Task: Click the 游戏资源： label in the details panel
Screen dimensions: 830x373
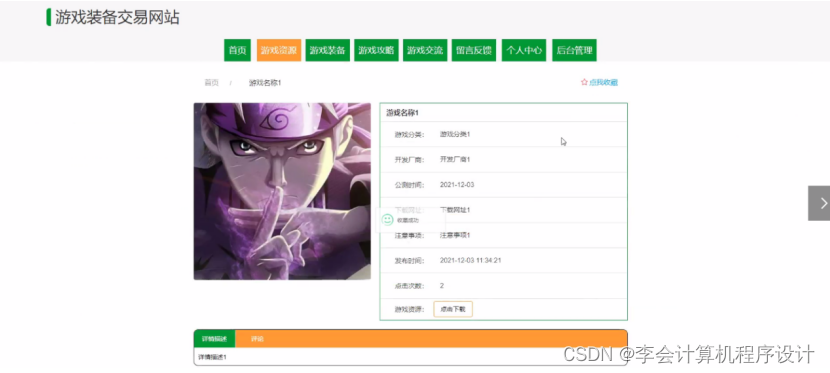Action: (x=409, y=310)
